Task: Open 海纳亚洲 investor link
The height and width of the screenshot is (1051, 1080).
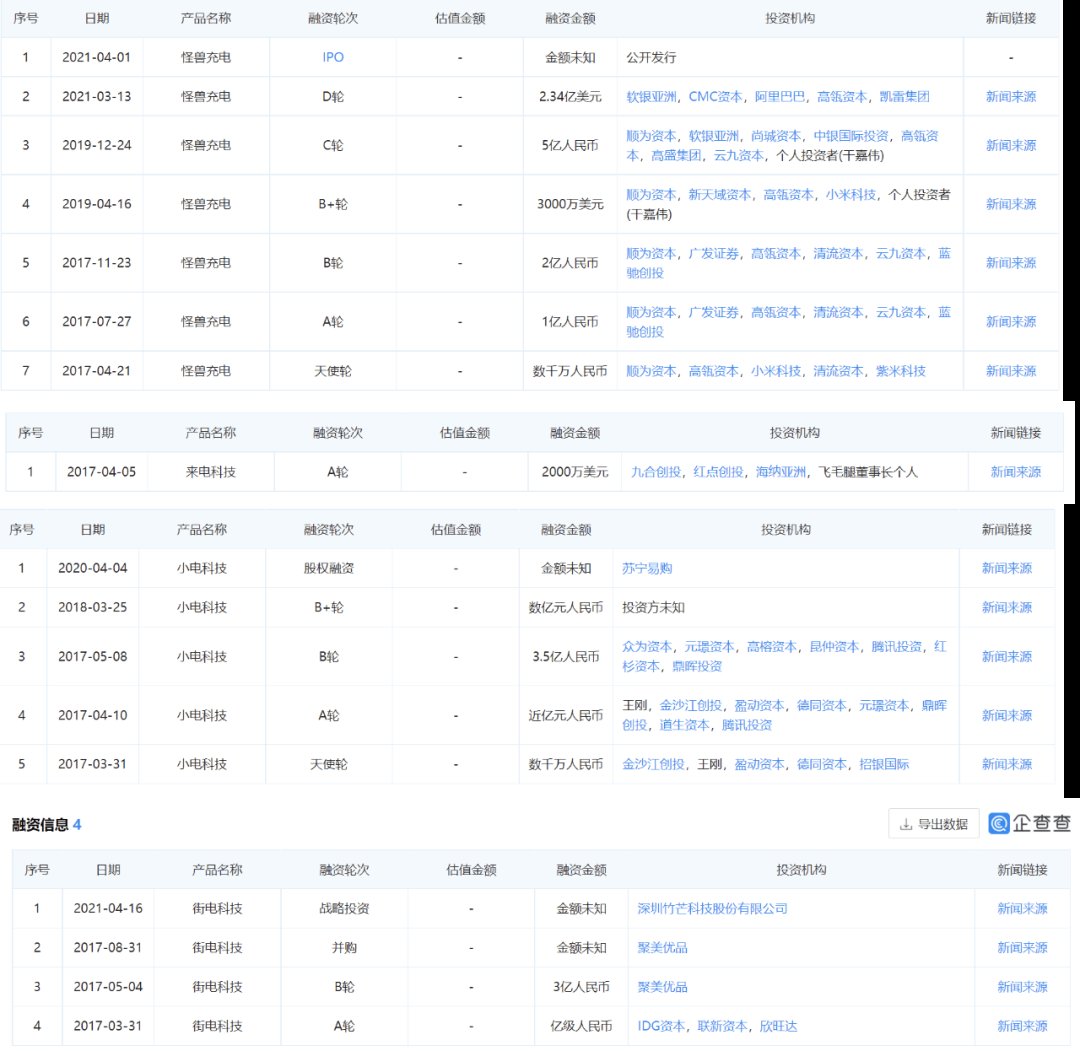Action: tap(780, 472)
